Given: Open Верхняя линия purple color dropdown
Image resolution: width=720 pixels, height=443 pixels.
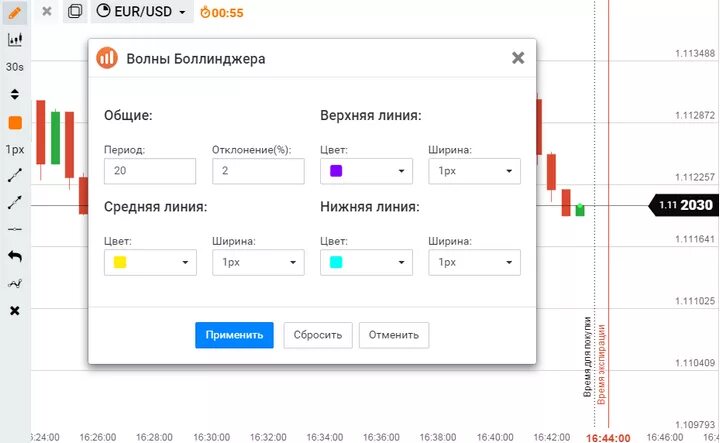Looking at the screenshot, I should [x=366, y=171].
